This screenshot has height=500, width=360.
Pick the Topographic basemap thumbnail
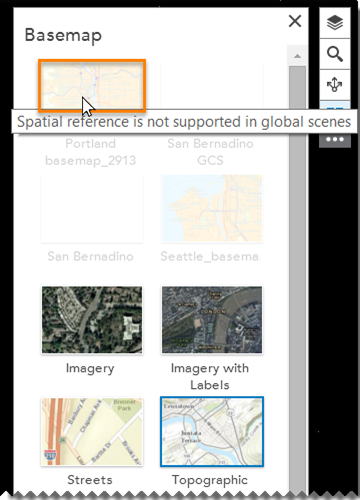[212, 432]
